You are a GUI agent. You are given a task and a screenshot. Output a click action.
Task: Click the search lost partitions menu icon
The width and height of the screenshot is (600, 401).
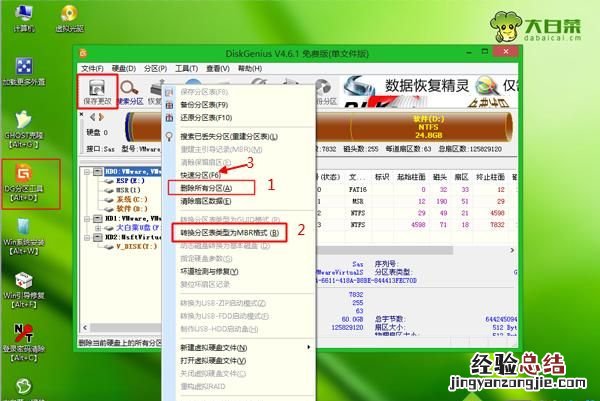(x=169, y=137)
